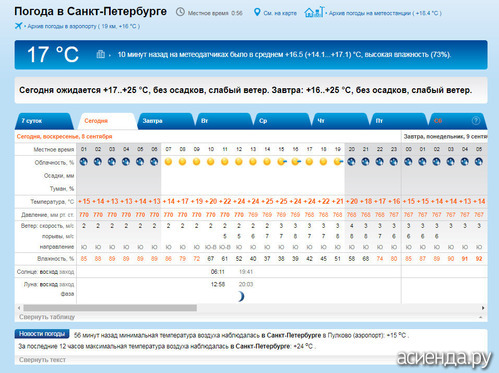Open 'См. на карте' link
The image size is (499, 373).
coord(280,13)
